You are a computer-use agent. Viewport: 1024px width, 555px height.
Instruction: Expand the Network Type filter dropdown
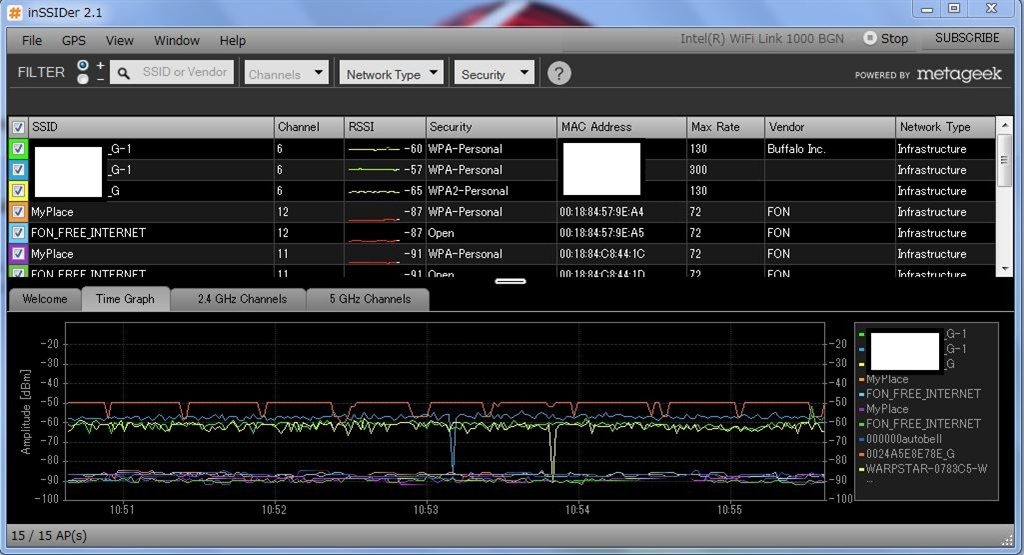392,73
